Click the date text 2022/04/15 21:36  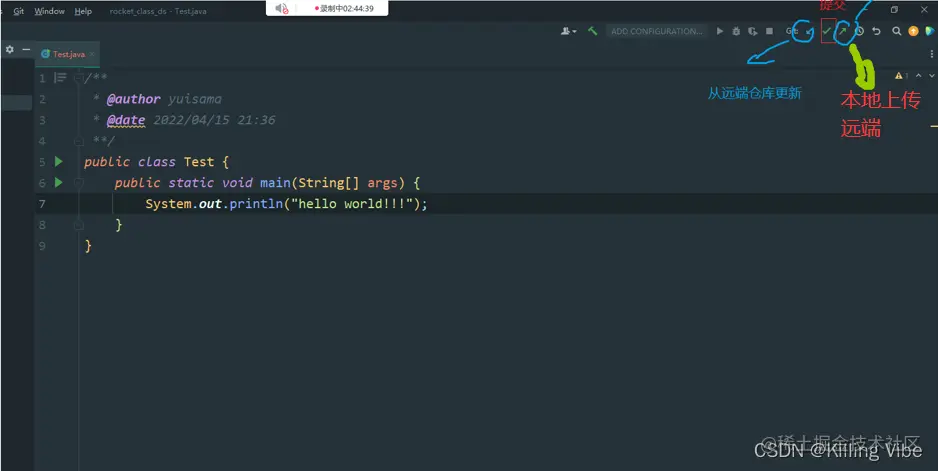pos(214,120)
